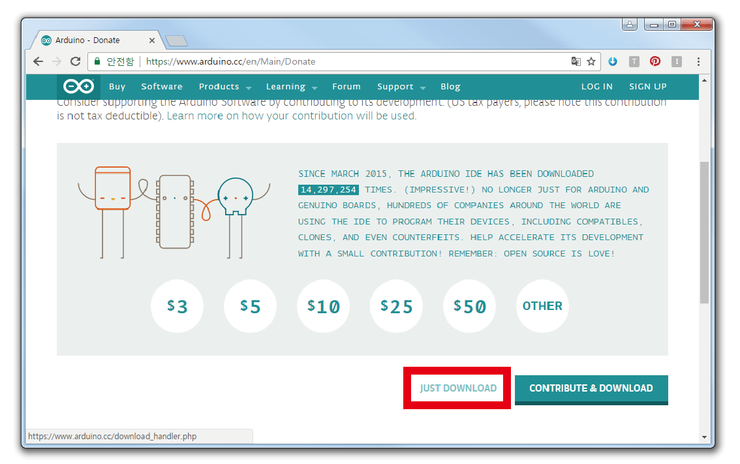Viewport: 740px width, 464px height.
Task: Click LOG IN link
Action: point(597,86)
